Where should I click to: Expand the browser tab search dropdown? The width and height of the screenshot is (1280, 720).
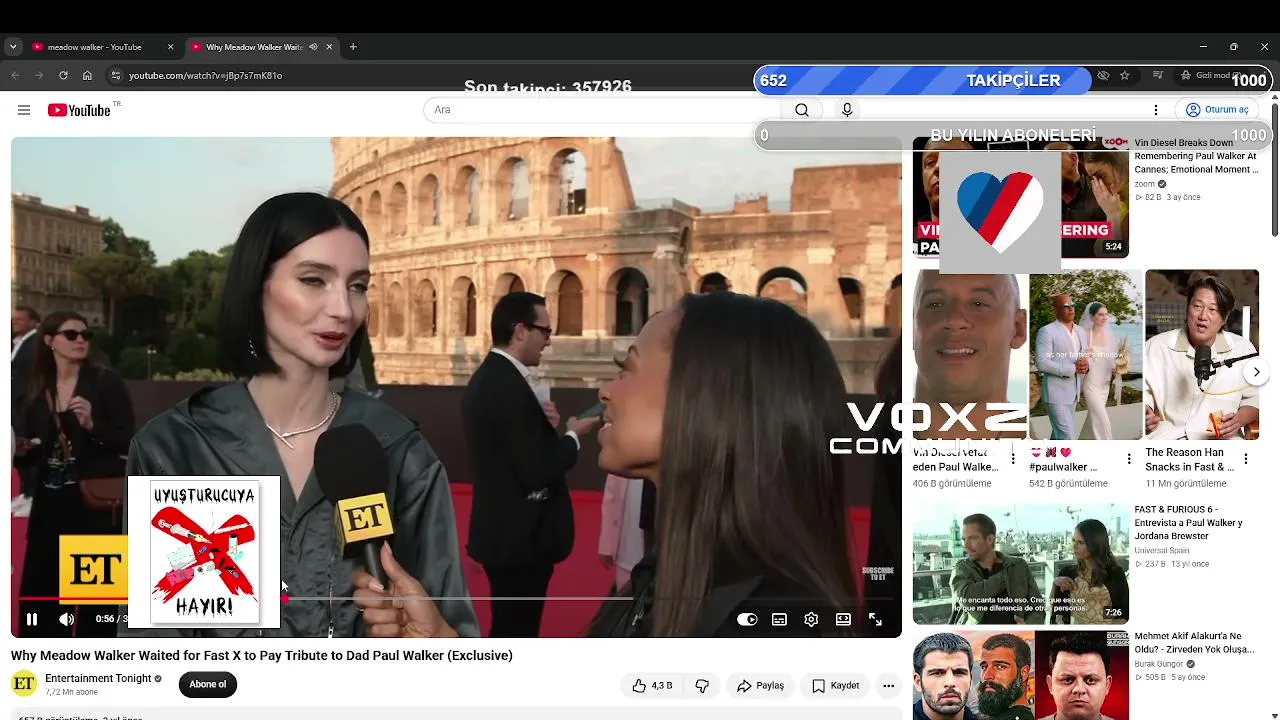click(13, 47)
